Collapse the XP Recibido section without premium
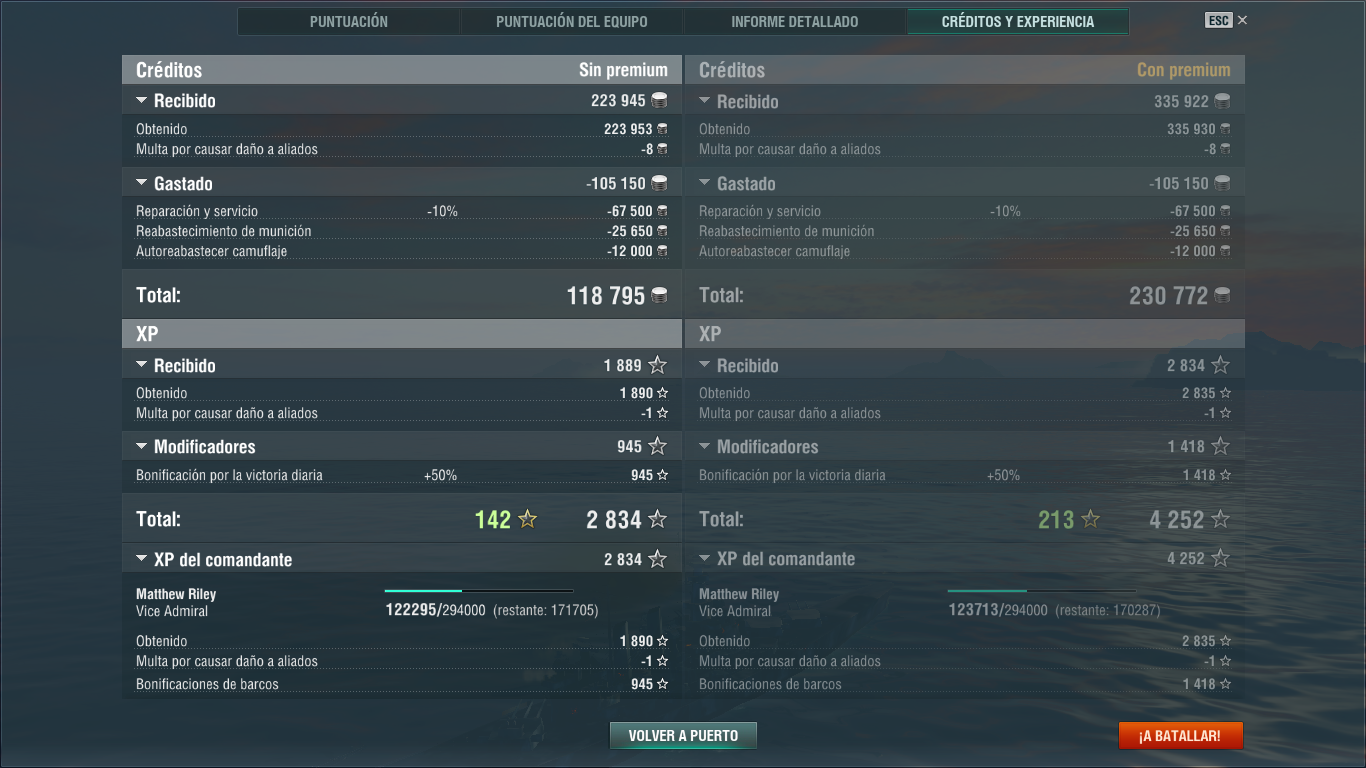 click(x=142, y=366)
